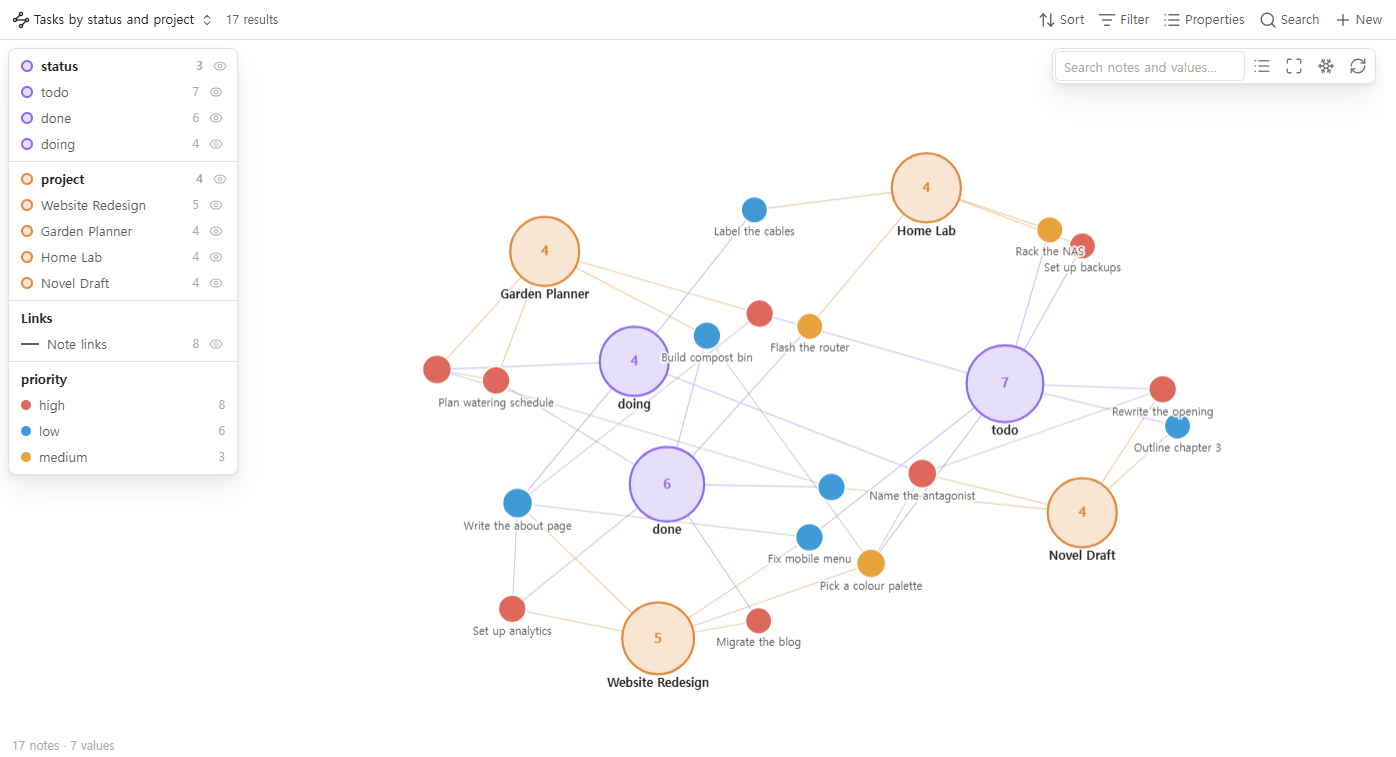Screen dimensions: 1396x757
Task: Toggle Novel Draft visibility in legend
Action: click(x=216, y=283)
